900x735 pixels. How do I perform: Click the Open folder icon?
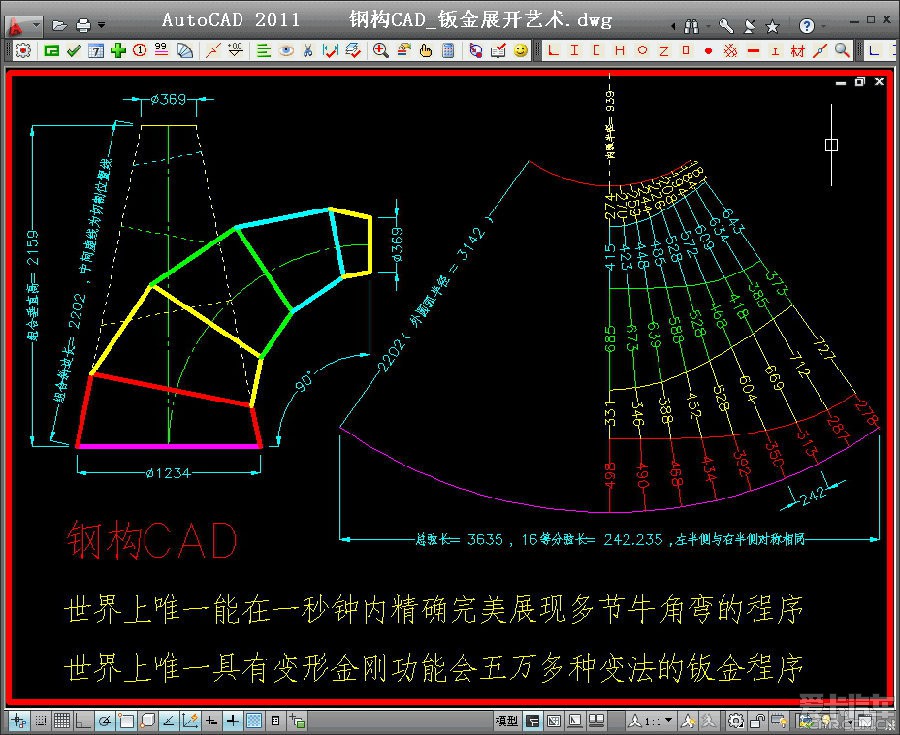click(x=60, y=25)
